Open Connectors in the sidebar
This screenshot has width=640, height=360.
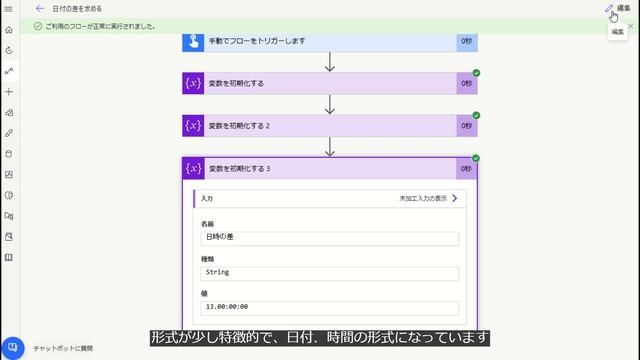pyautogui.click(x=9, y=133)
